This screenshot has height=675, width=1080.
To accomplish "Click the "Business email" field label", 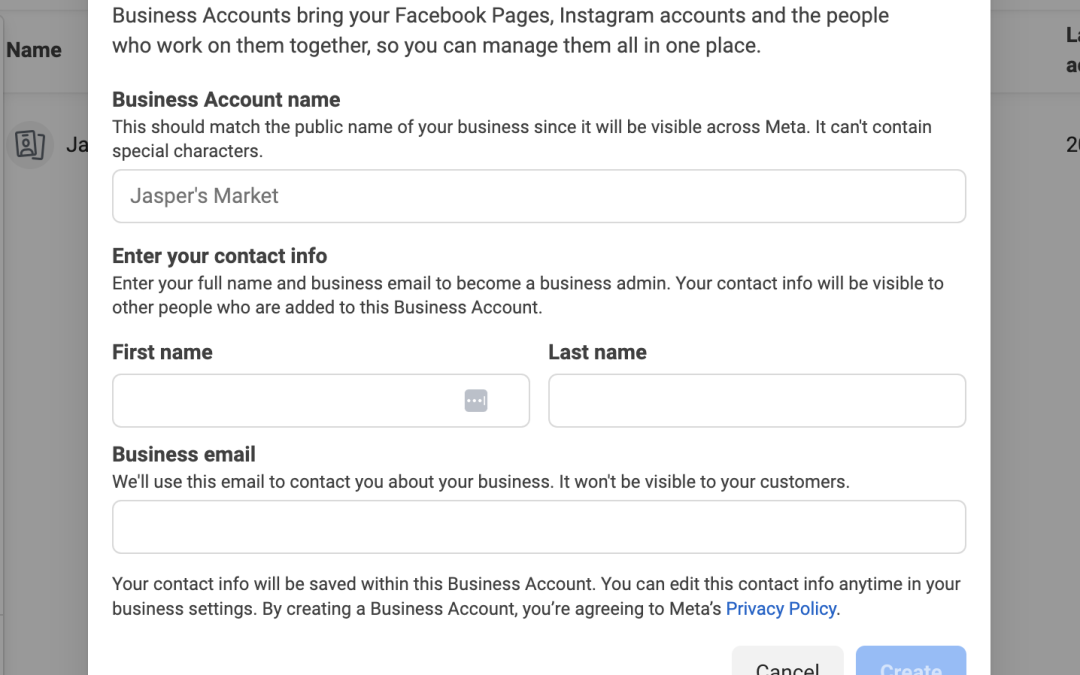I will [x=184, y=454].
